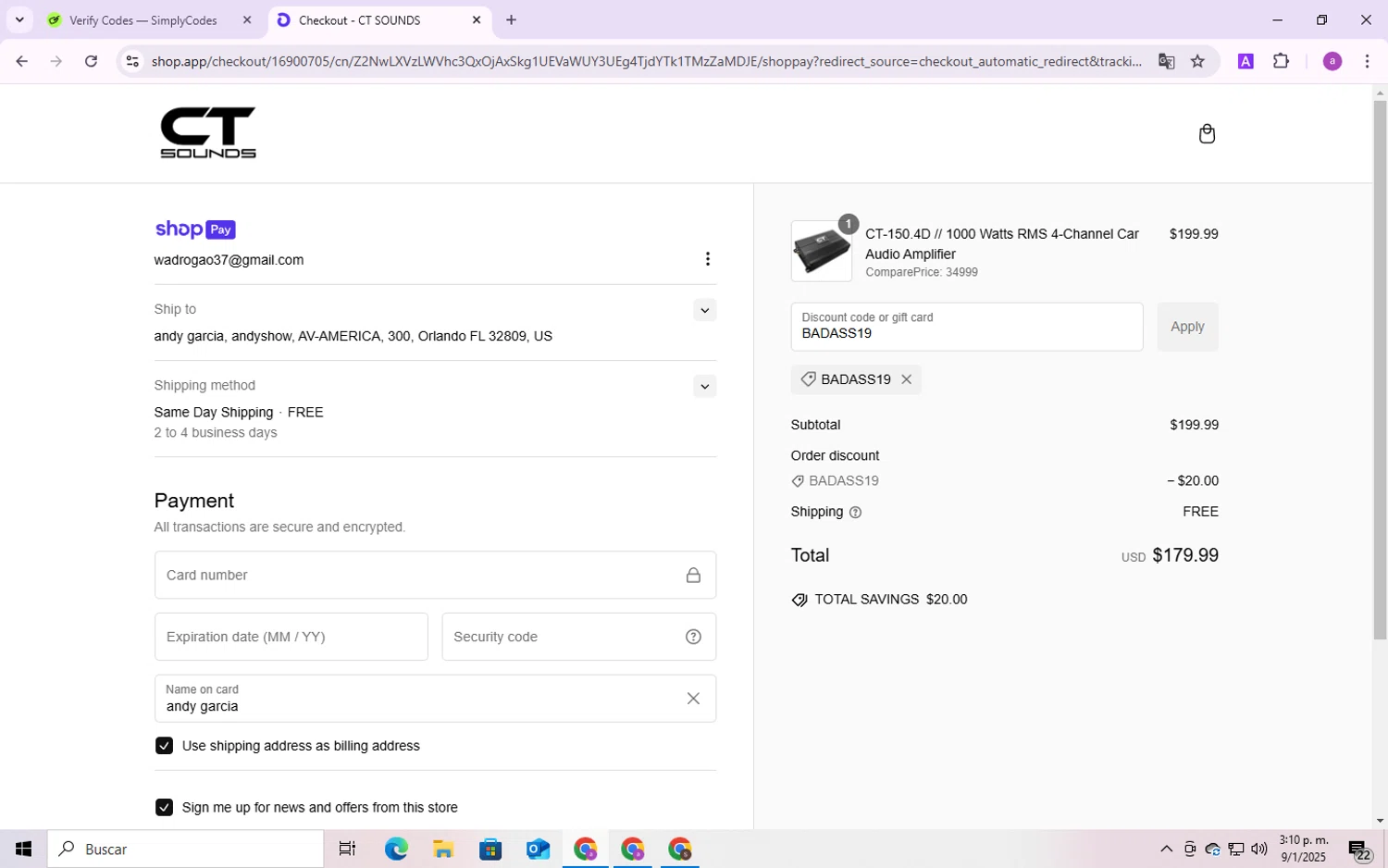The image size is (1388, 868).
Task: Bookmark this page with the star icon
Action: click(1197, 61)
